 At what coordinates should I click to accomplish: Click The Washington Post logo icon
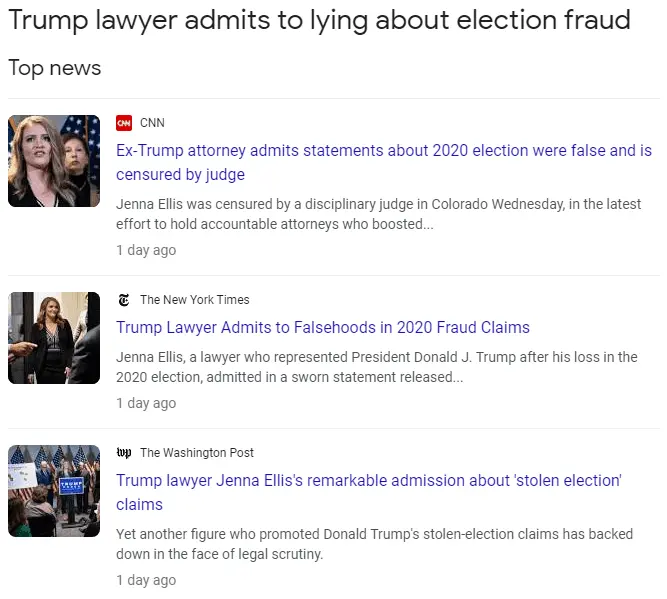[x=124, y=453]
